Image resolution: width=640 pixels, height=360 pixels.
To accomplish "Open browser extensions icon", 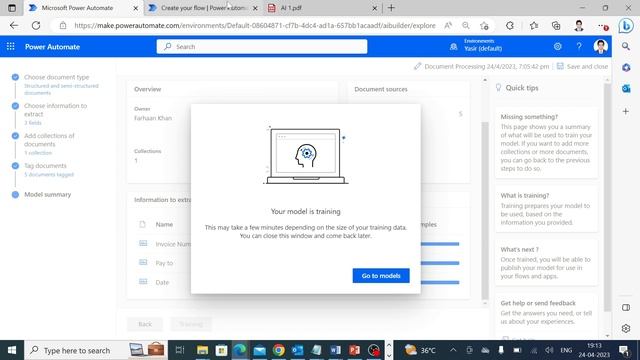I will click(x=510, y=26).
